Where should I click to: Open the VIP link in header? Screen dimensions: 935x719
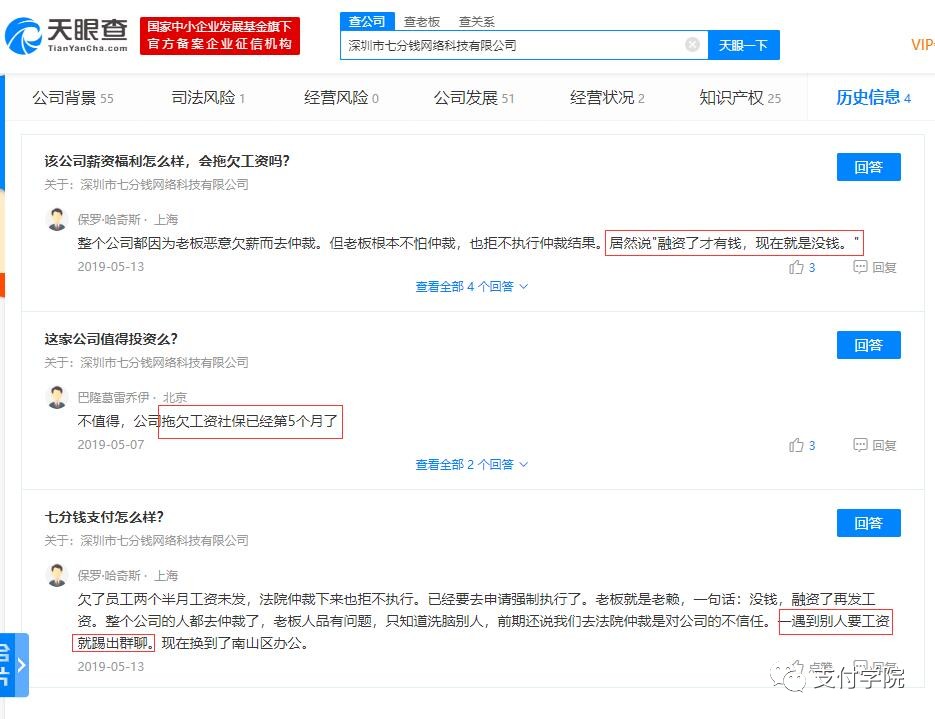click(922, 45)
